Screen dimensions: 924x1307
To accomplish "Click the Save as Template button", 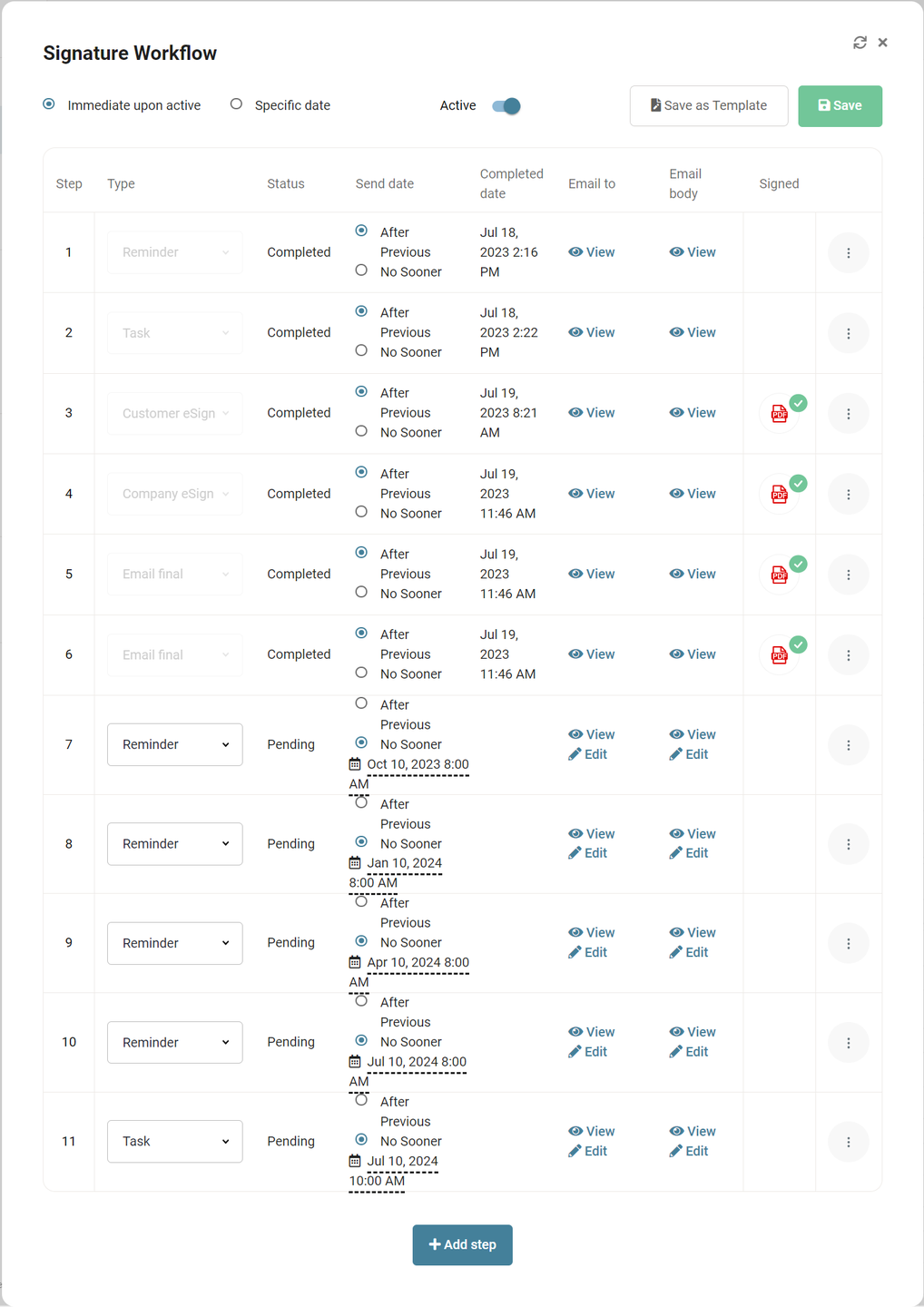I will tap(708, 106).
